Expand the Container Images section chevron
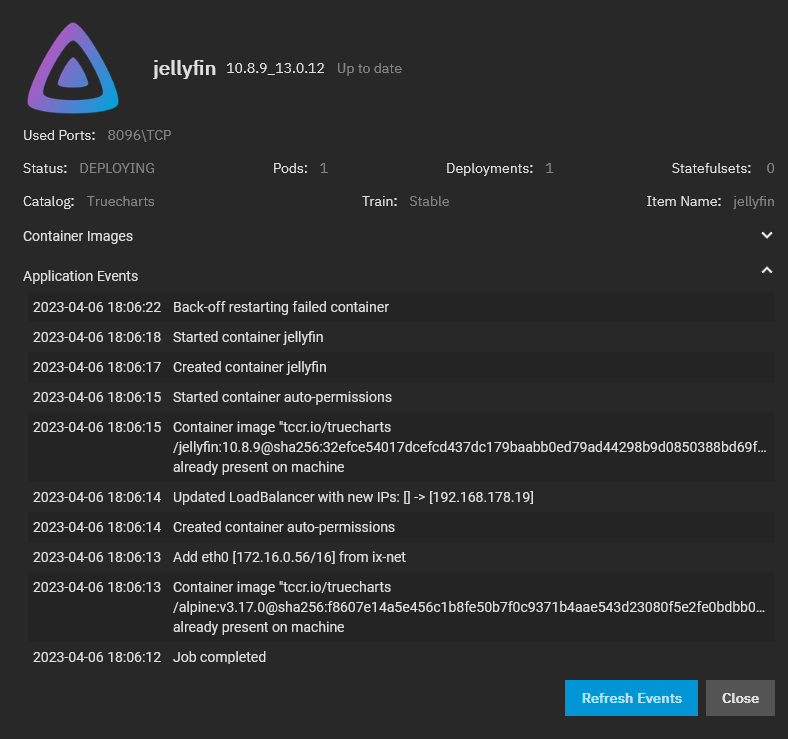Screen dimensions: 788x739 (x=766, y=235)
